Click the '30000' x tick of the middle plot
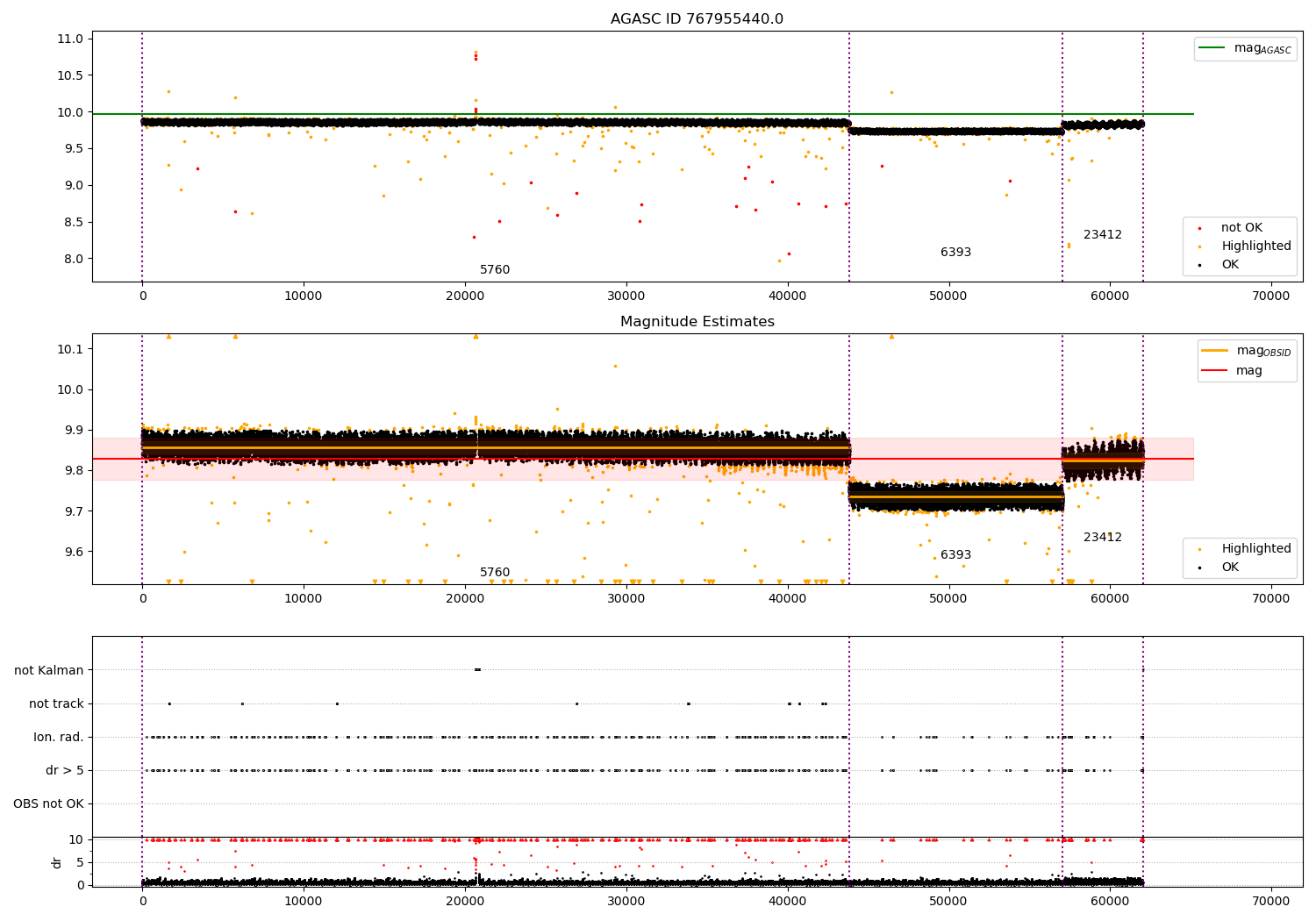Screen dimensions: 1316x921 pos(626,599)
